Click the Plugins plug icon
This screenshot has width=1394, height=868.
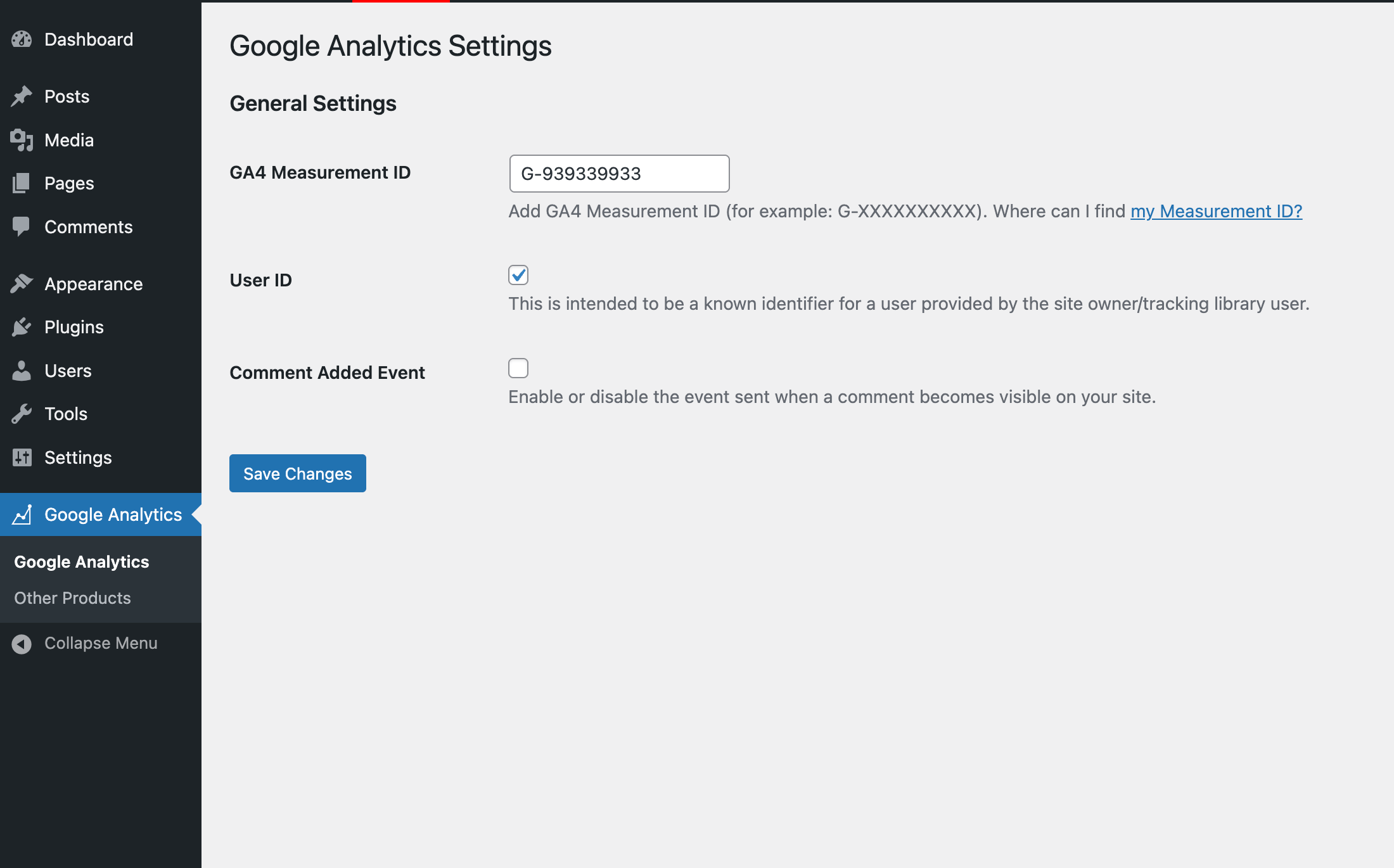22,327
